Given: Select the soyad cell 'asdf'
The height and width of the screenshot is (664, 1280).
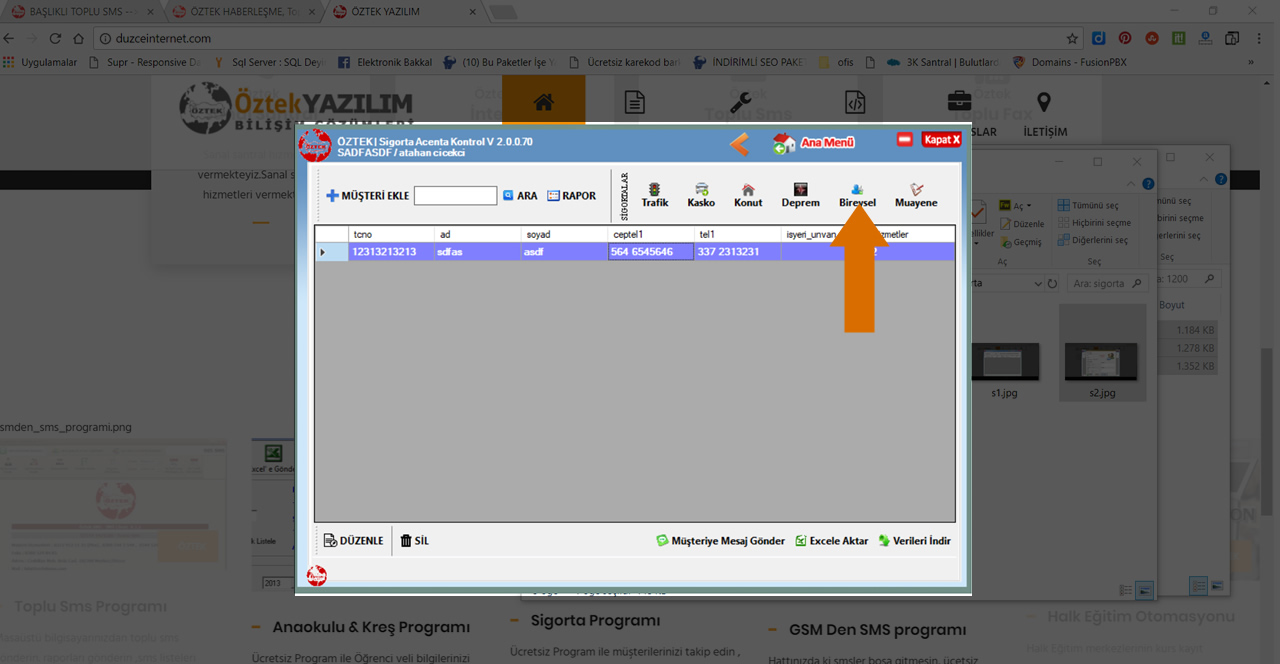Looking at the screenshot, I should coord(564,252).
